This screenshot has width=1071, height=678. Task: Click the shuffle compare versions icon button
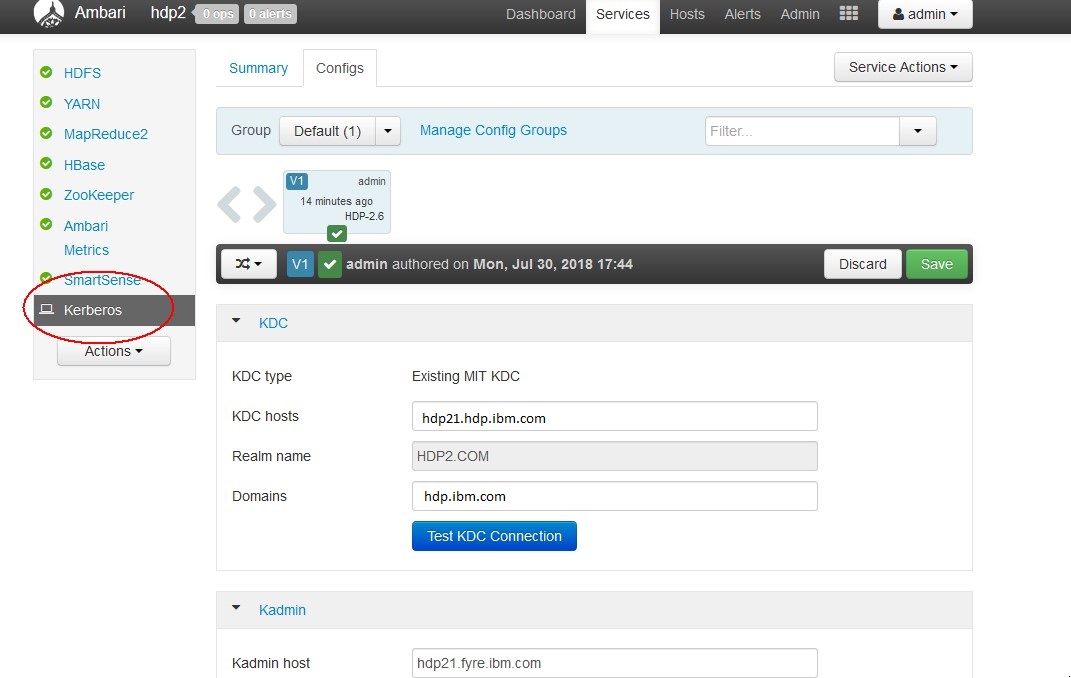pyautogui.click(x=248, y=264)
